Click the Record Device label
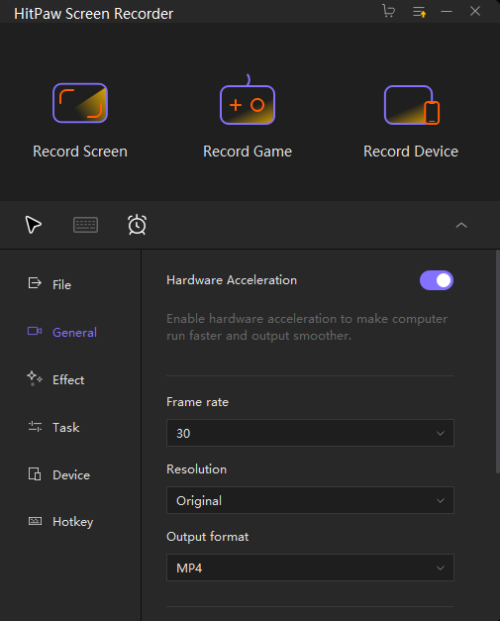This screenshot has height=621, width=500. click(x=411, y=152)
